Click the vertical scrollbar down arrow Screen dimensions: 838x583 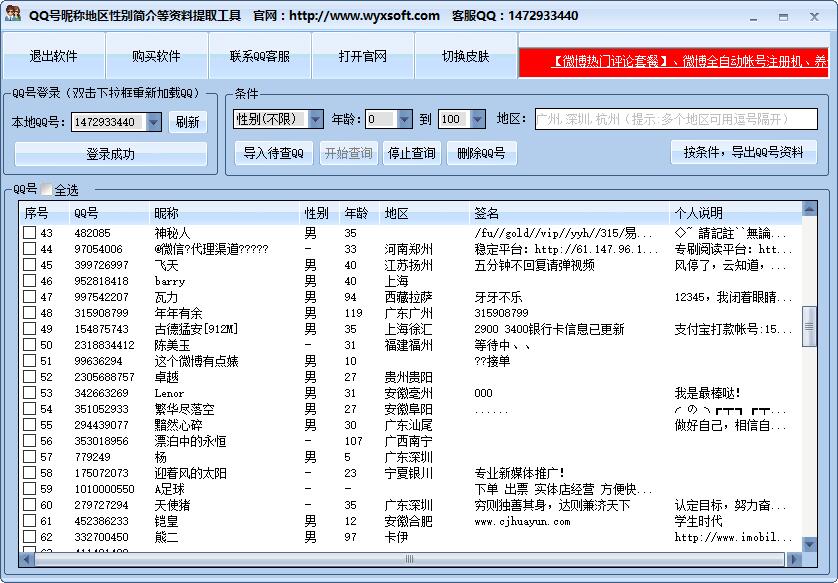point(810,545)
